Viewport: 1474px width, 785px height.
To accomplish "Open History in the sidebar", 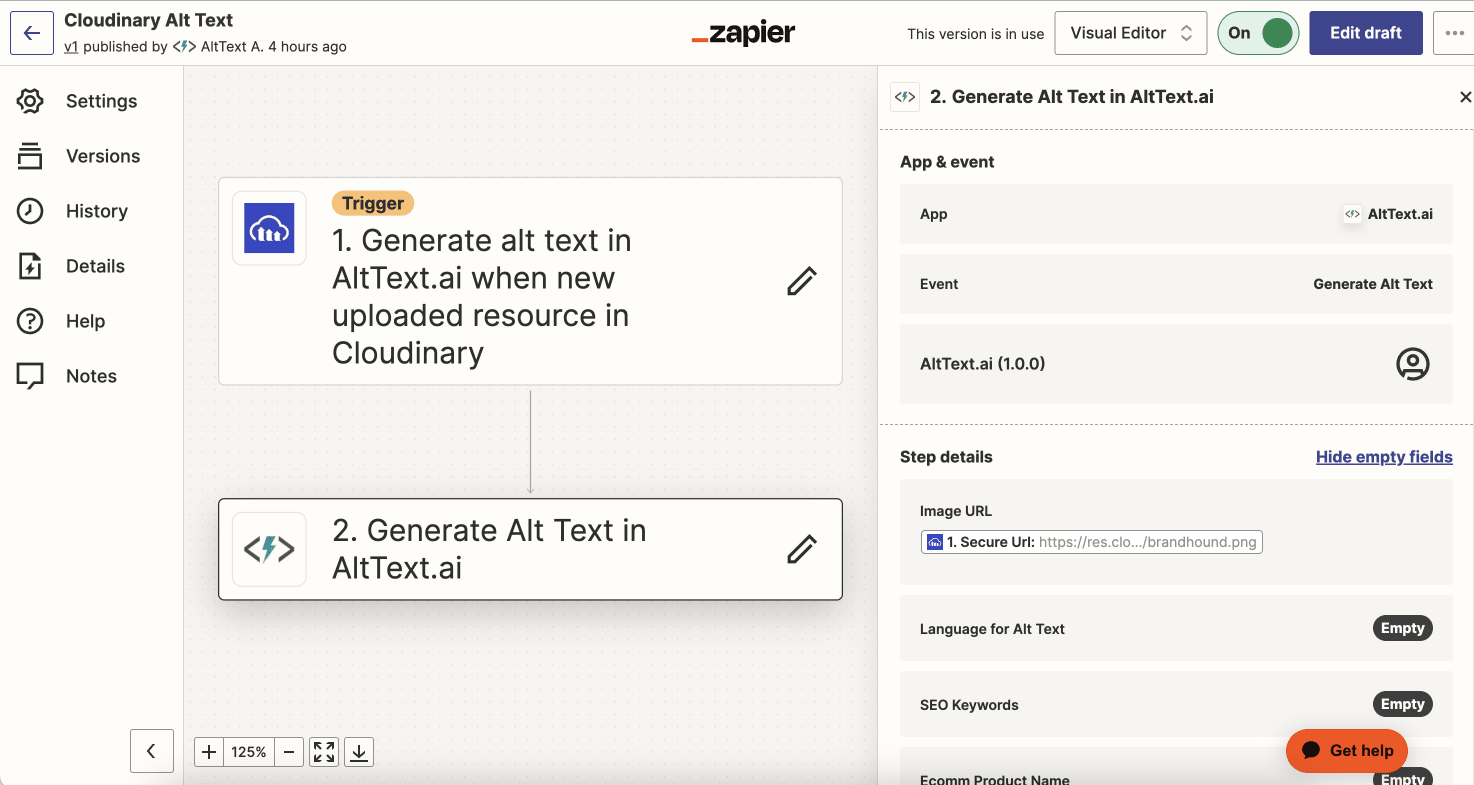I will coord(72,211).
